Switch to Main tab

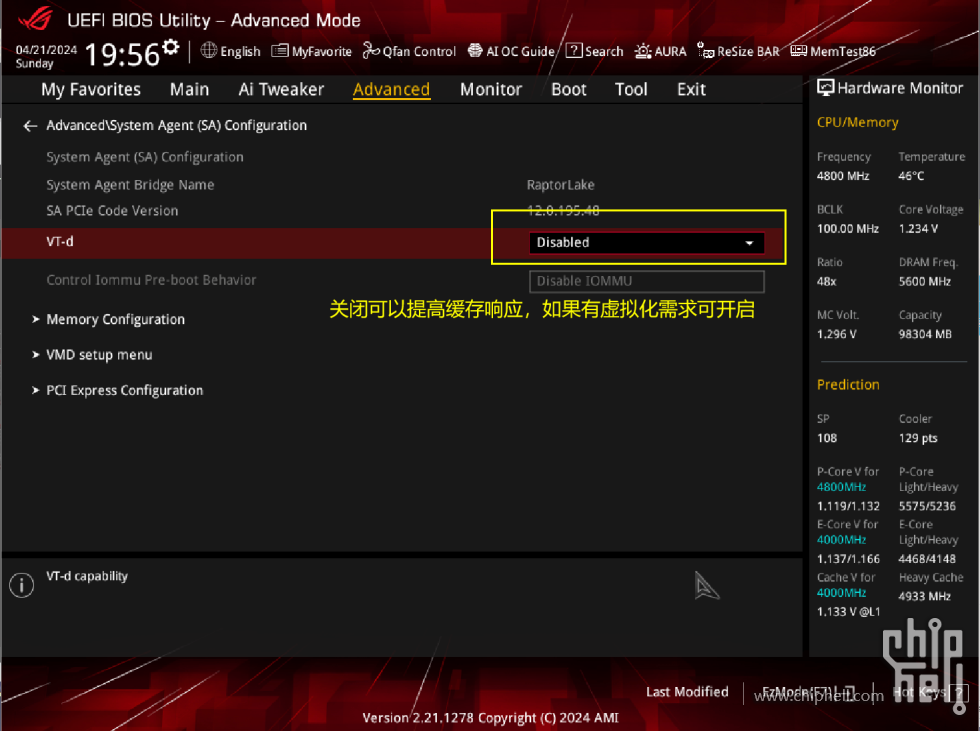189,89
